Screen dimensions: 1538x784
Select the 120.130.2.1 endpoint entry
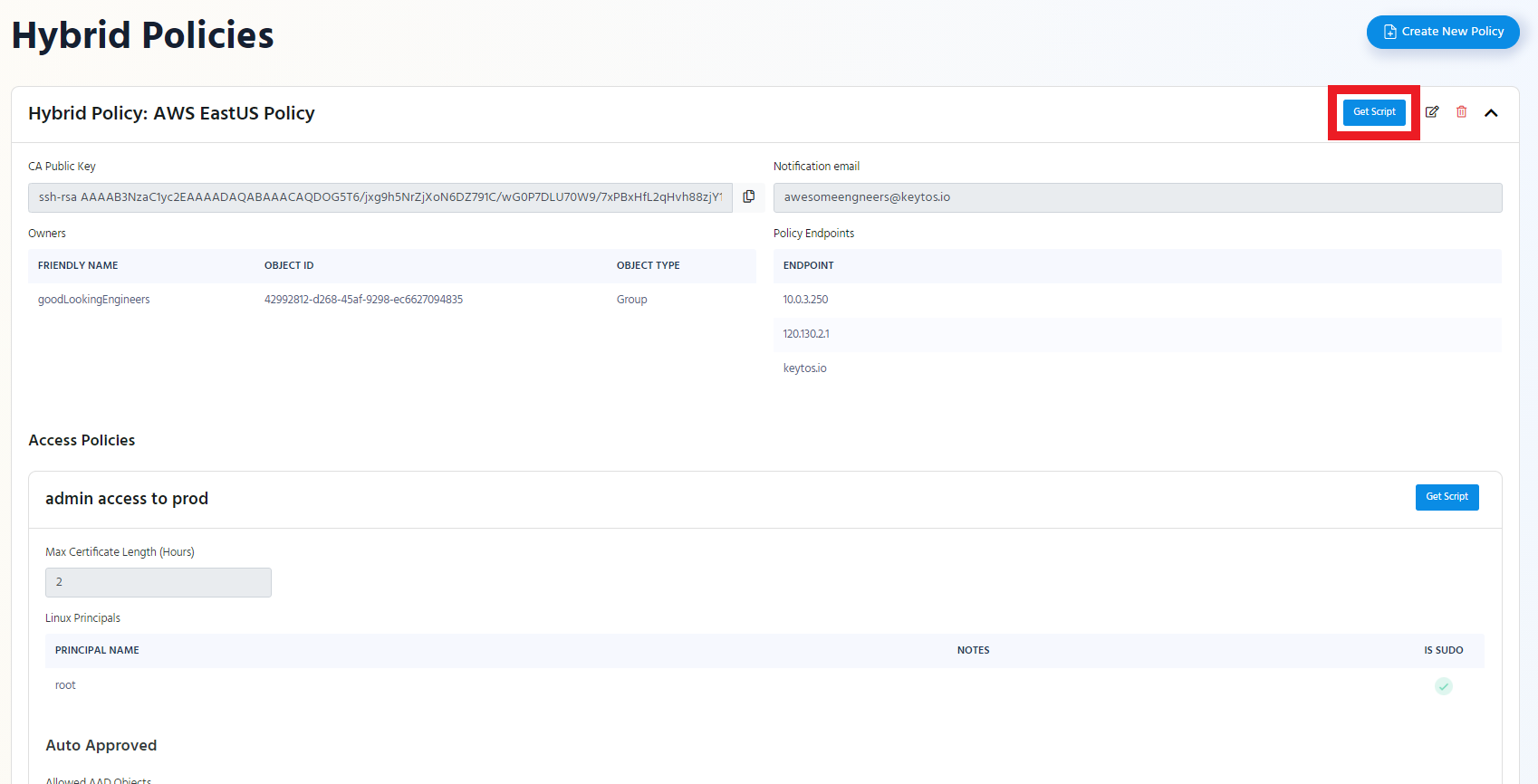(x=806, y=334)
